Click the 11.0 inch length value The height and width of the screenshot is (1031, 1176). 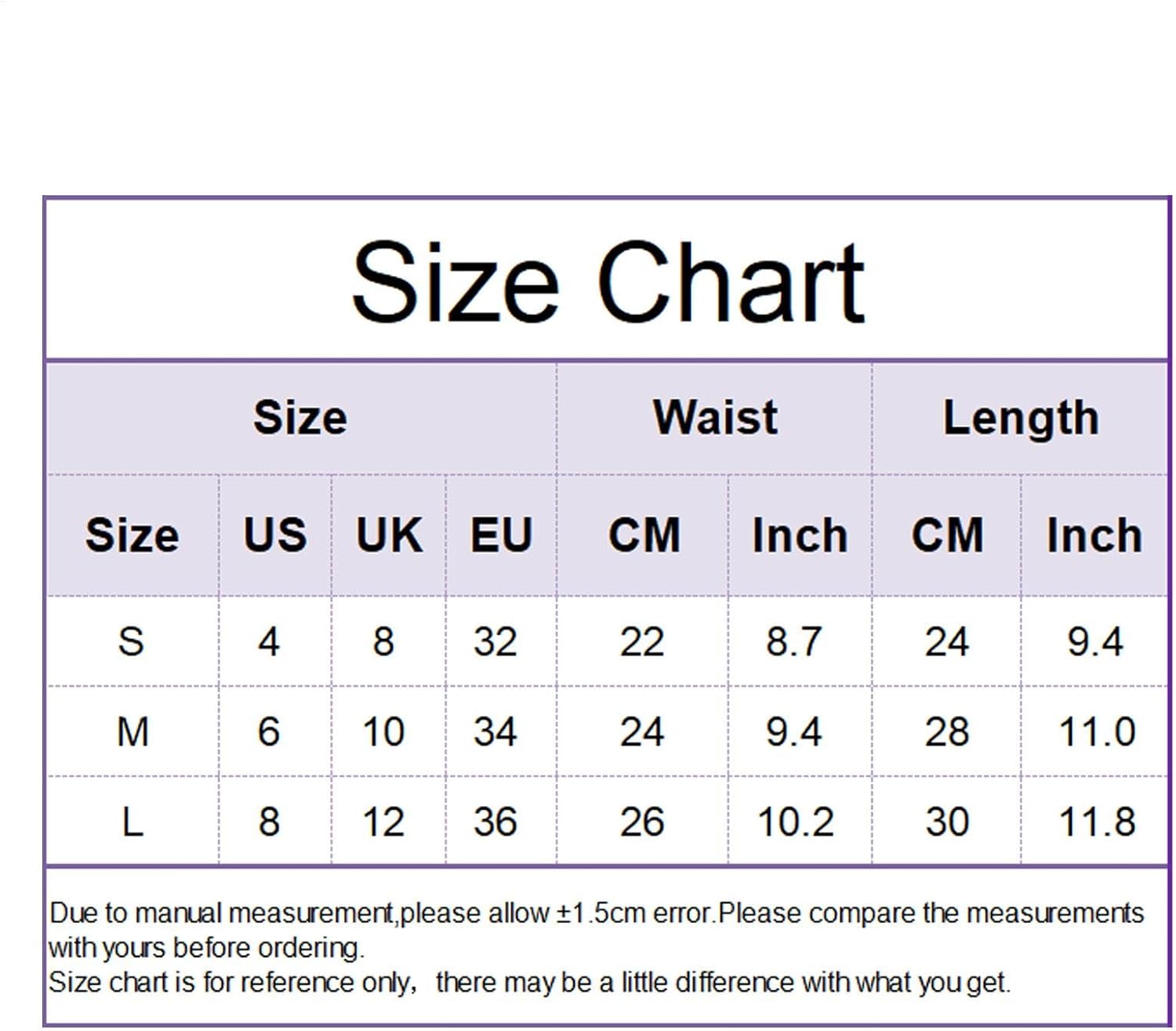(1096, 732)
